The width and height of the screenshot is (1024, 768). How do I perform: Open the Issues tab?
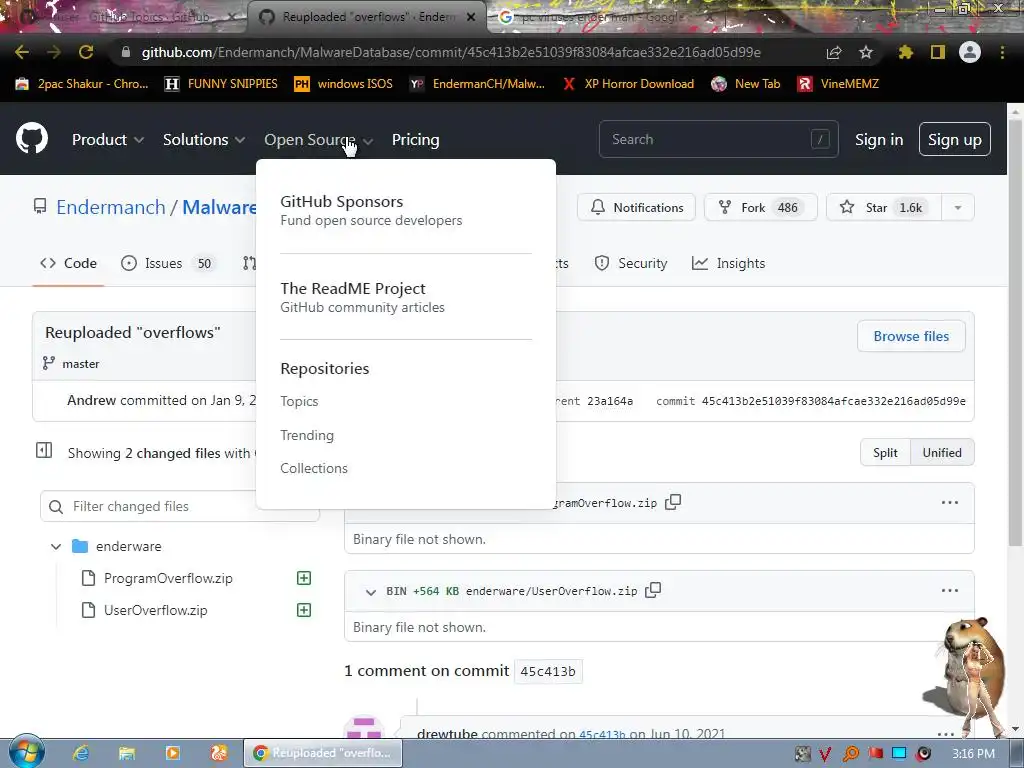point(166,263)
